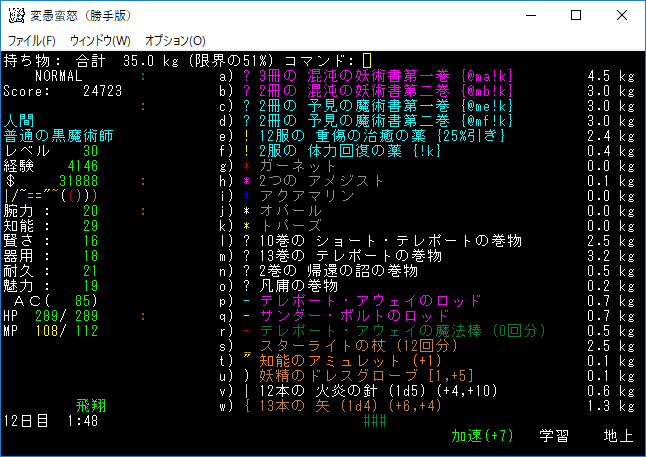Click the arrow symbol beside 13本の 矢

(246, 406)
